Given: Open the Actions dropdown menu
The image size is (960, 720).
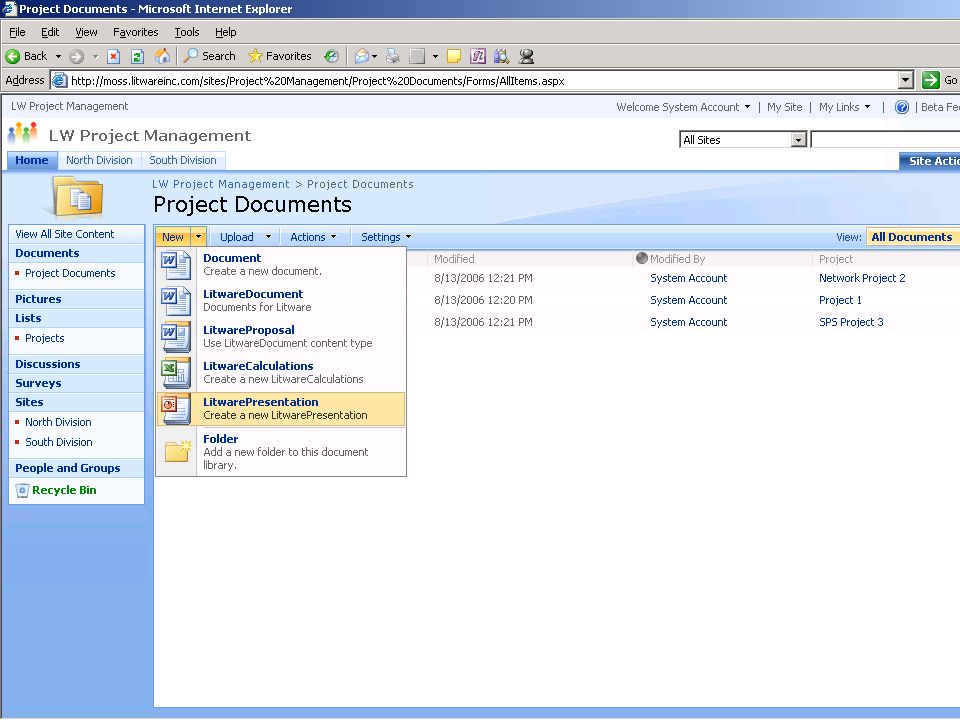Looking at the screenshot, I should tap(313, 237).
